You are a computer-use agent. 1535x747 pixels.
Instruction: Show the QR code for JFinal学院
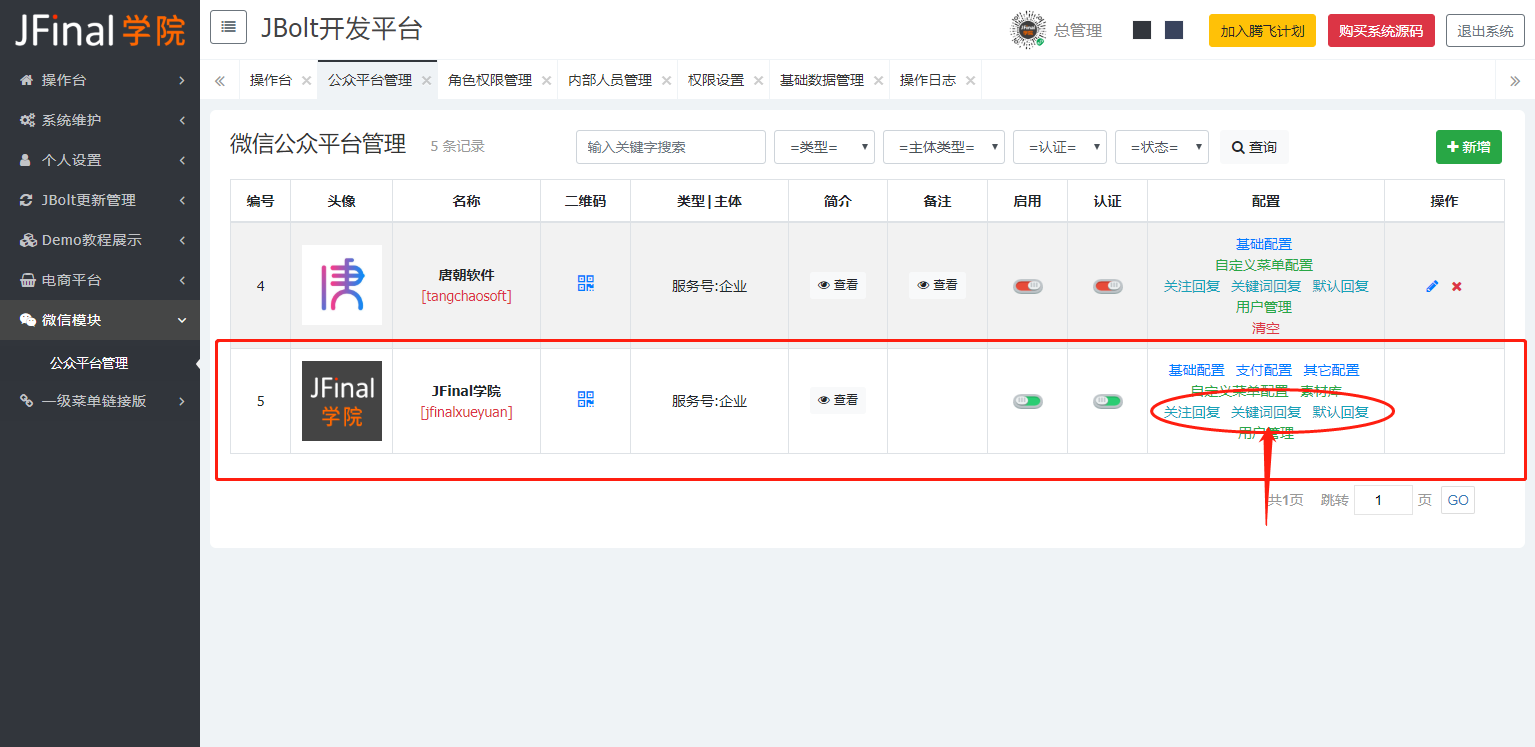tap(586, 399)
